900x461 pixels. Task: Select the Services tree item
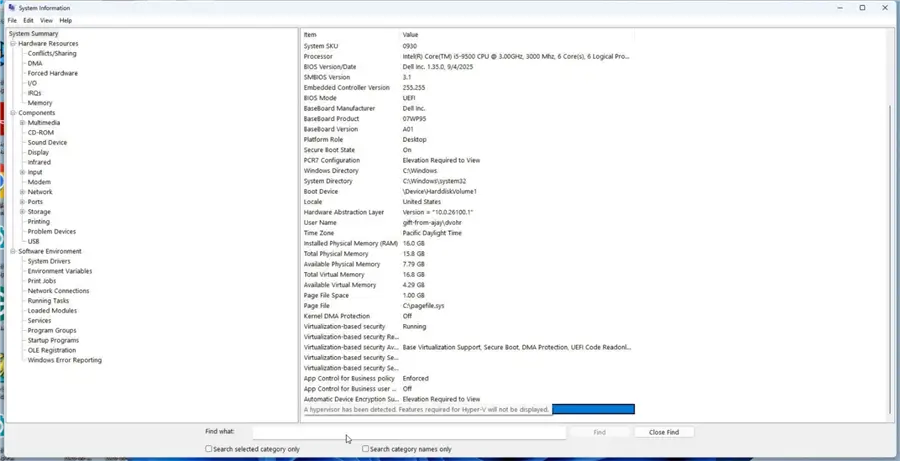coord(40,321)
